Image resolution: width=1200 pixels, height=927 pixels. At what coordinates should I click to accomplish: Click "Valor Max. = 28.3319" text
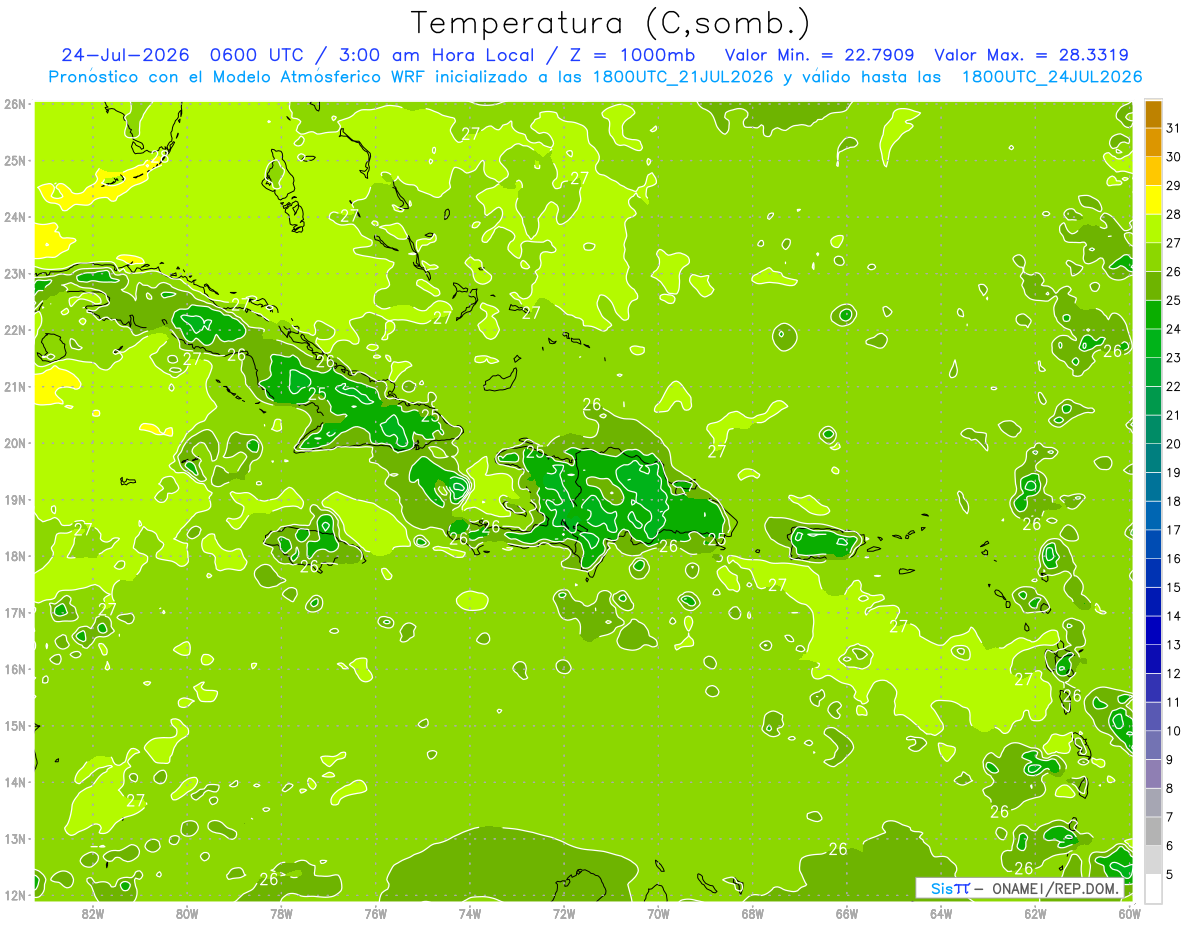click(1032, 55)
